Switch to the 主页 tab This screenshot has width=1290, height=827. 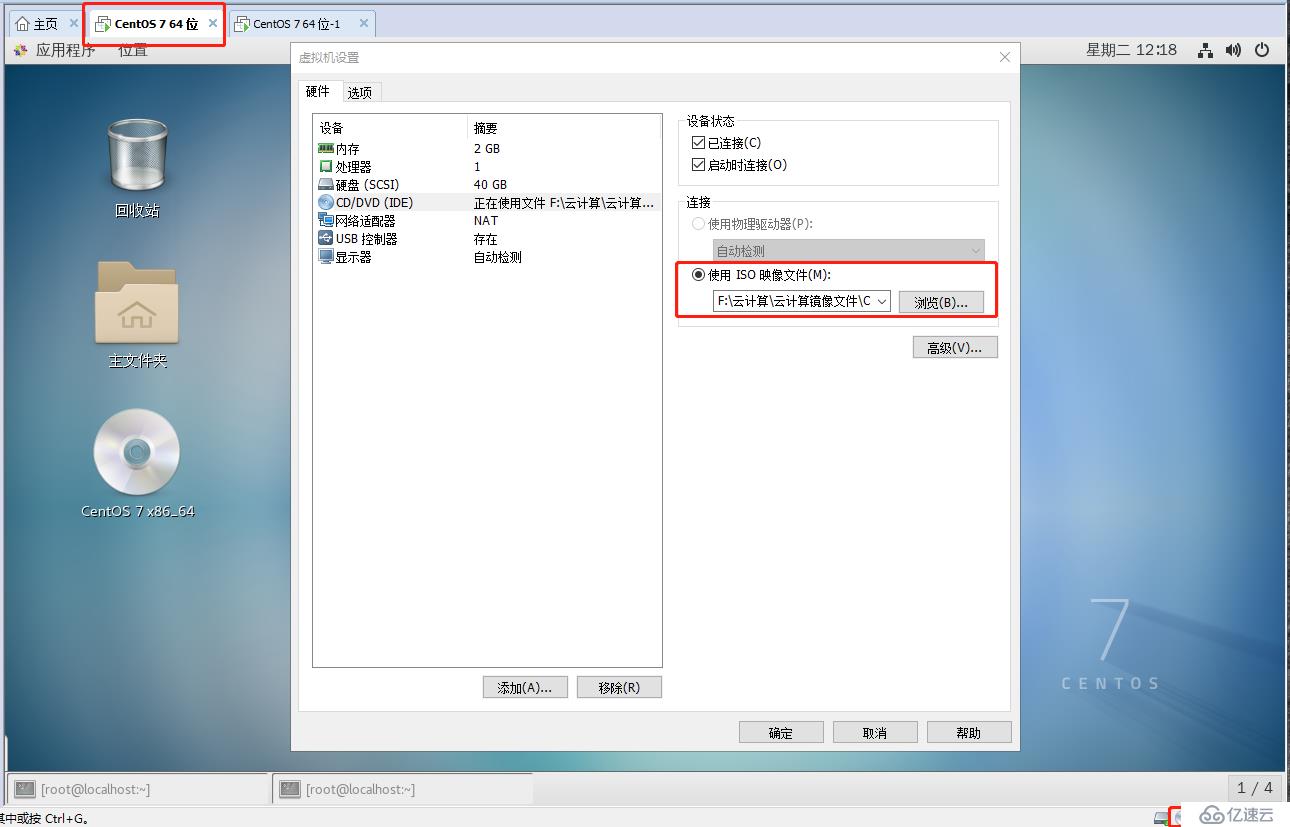tap(46, 23)
